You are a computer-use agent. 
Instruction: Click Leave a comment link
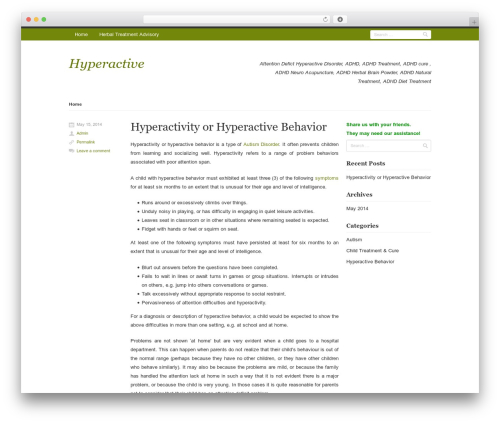[x=93, y=151]
